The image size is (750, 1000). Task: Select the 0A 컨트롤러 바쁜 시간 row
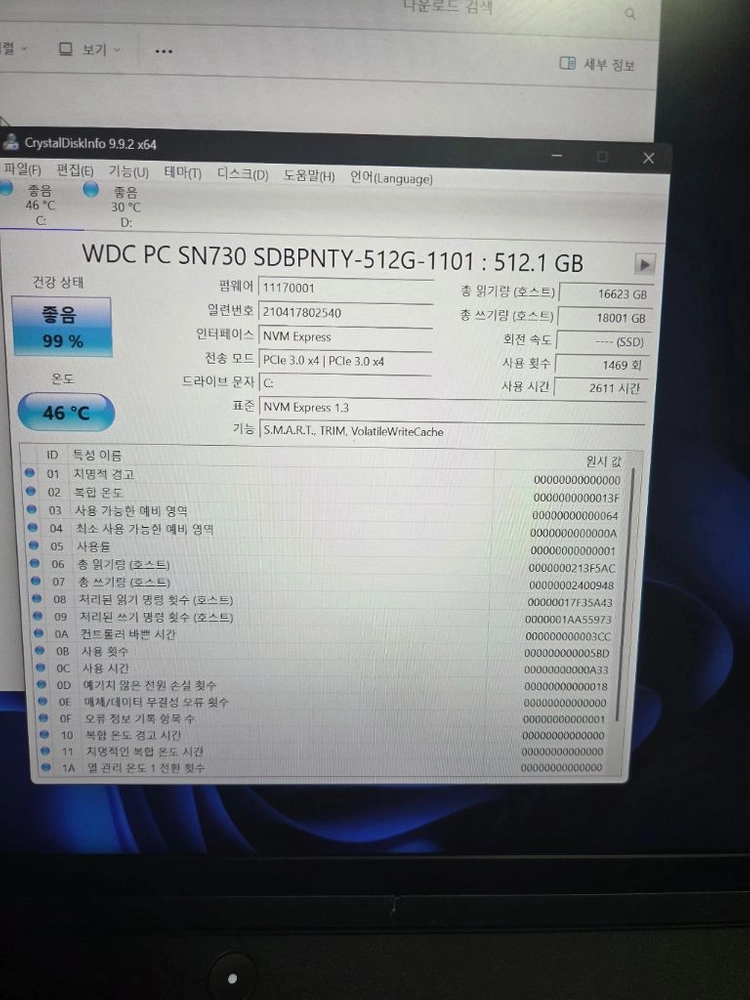pyautogui.click(x=323, y=635)
